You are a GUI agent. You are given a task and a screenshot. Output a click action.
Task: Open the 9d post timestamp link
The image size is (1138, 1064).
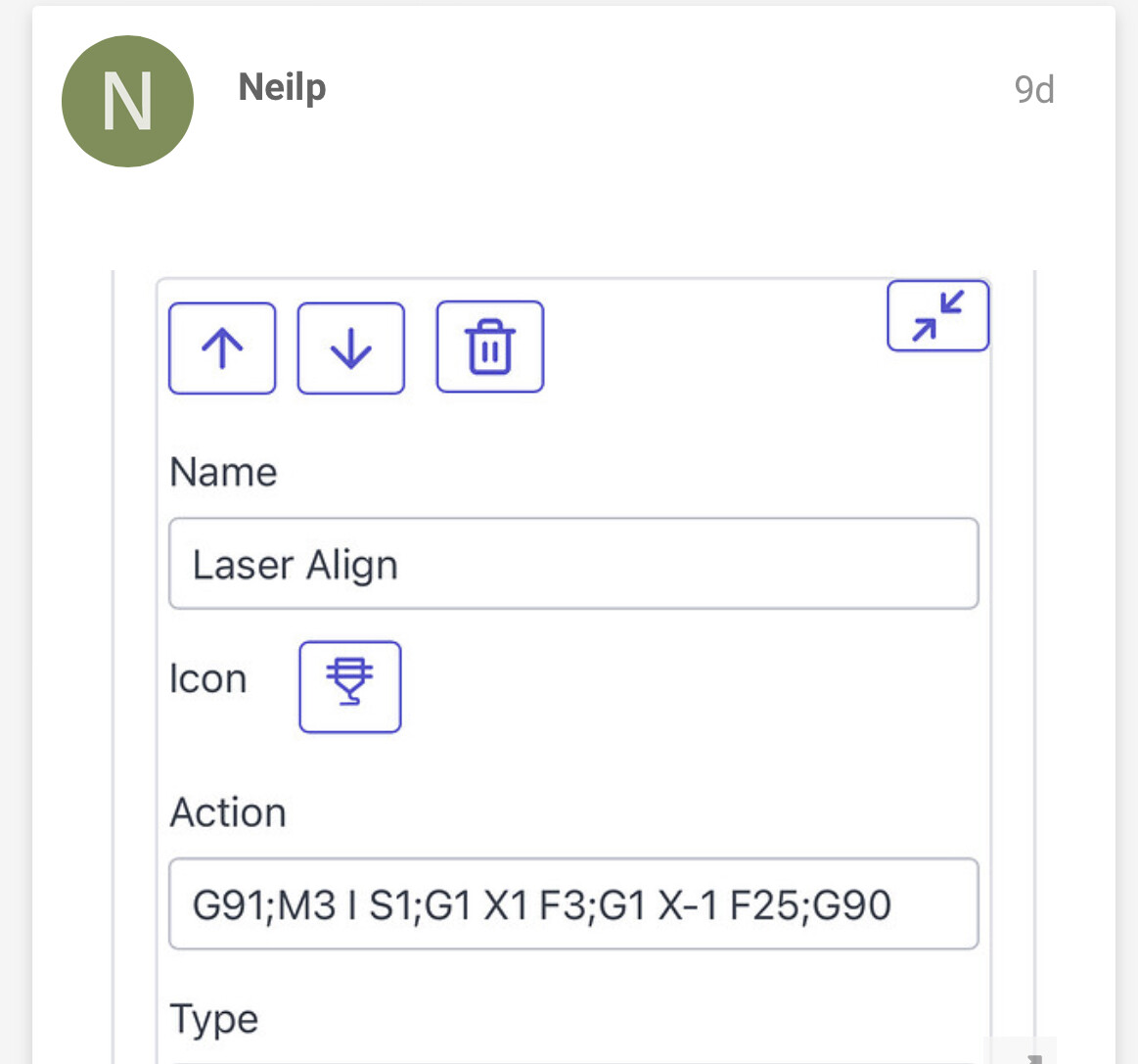coord(1034,90)
